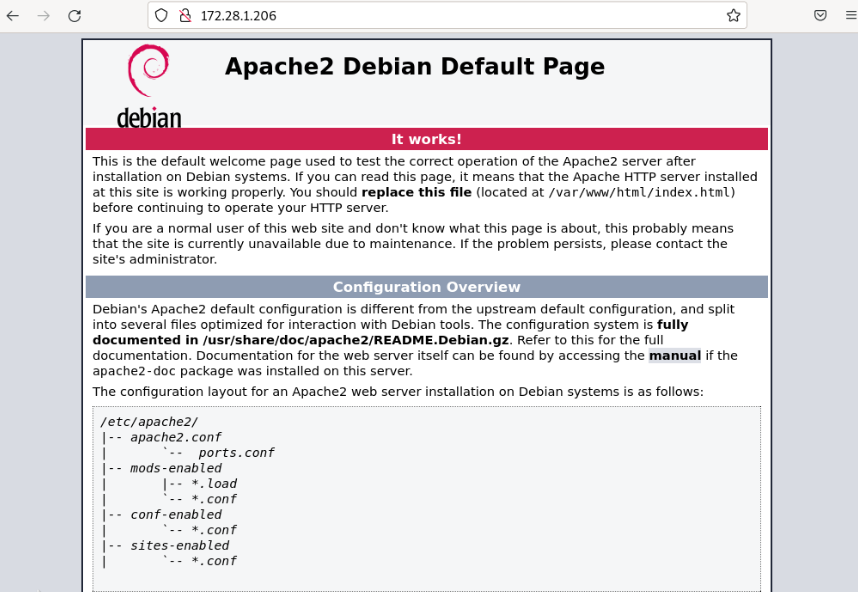Click the /usr/share/doc/apache2/README.Debian.gz path text
The image size is (858, 592).
coord(356,340)
